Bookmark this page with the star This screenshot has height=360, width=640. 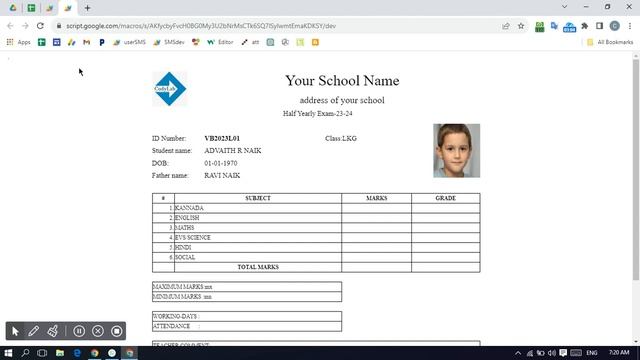(x=521, y=26)
